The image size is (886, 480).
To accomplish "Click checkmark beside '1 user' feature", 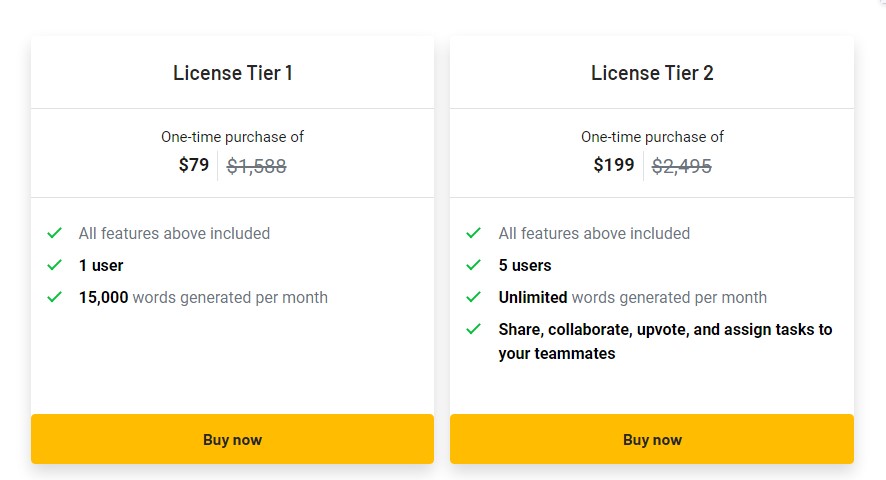I will point(54,265).
